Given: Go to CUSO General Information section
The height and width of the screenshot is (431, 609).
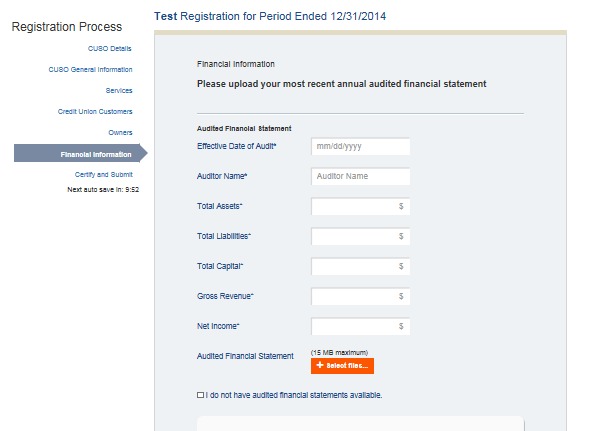Looking at the screenshot, I should pos(90,69).
